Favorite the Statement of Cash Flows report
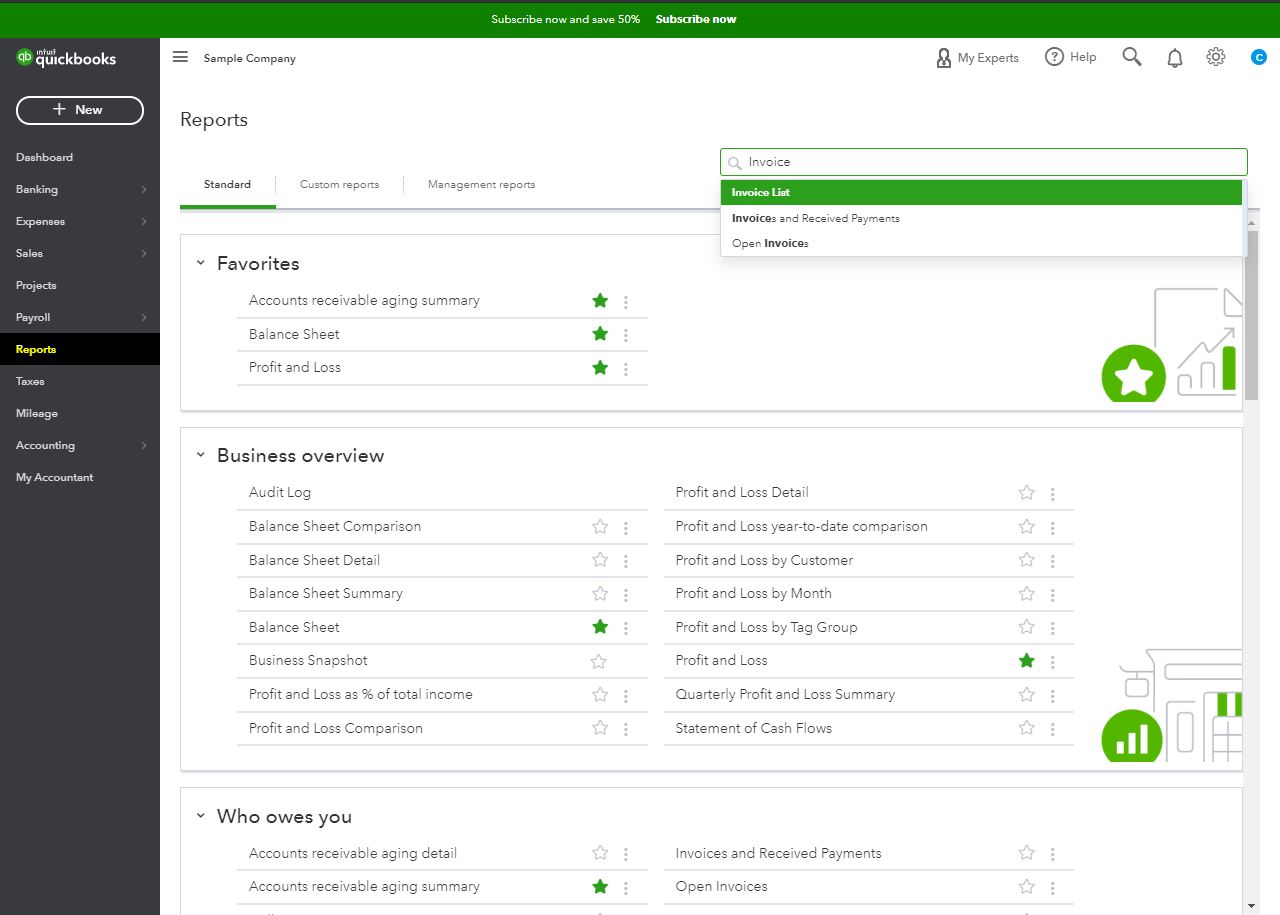The image size is (1280, 915). (x=1026, y=728)
